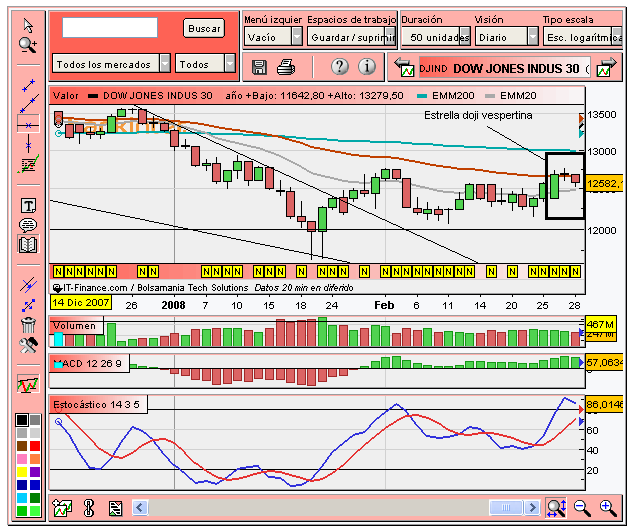Click the scrollbar right arrow
The image size is (633, 529).
tap(532, 507)
